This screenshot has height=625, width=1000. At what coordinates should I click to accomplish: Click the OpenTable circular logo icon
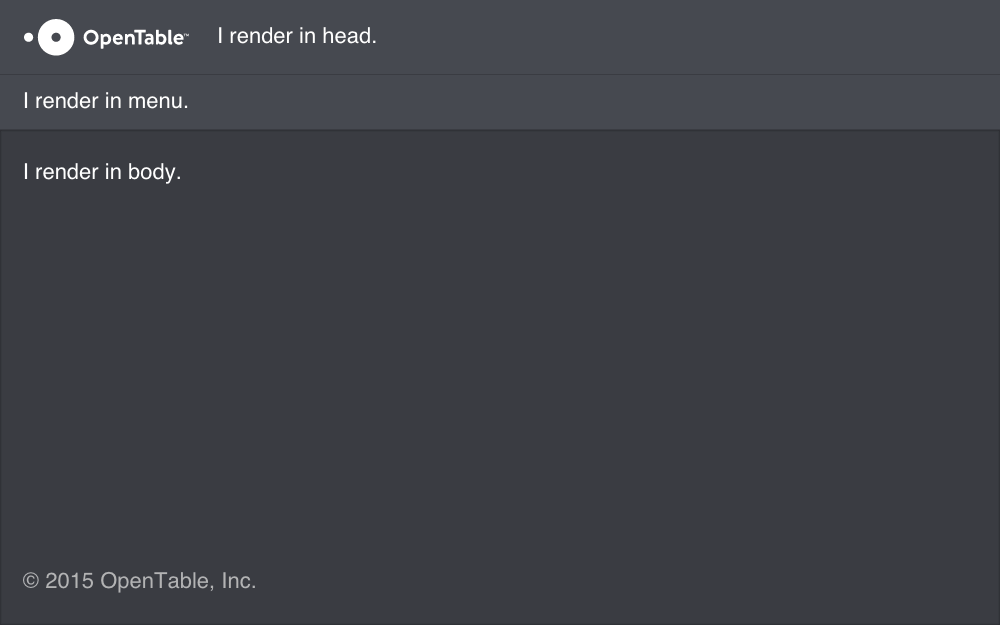tap(56, 38)
